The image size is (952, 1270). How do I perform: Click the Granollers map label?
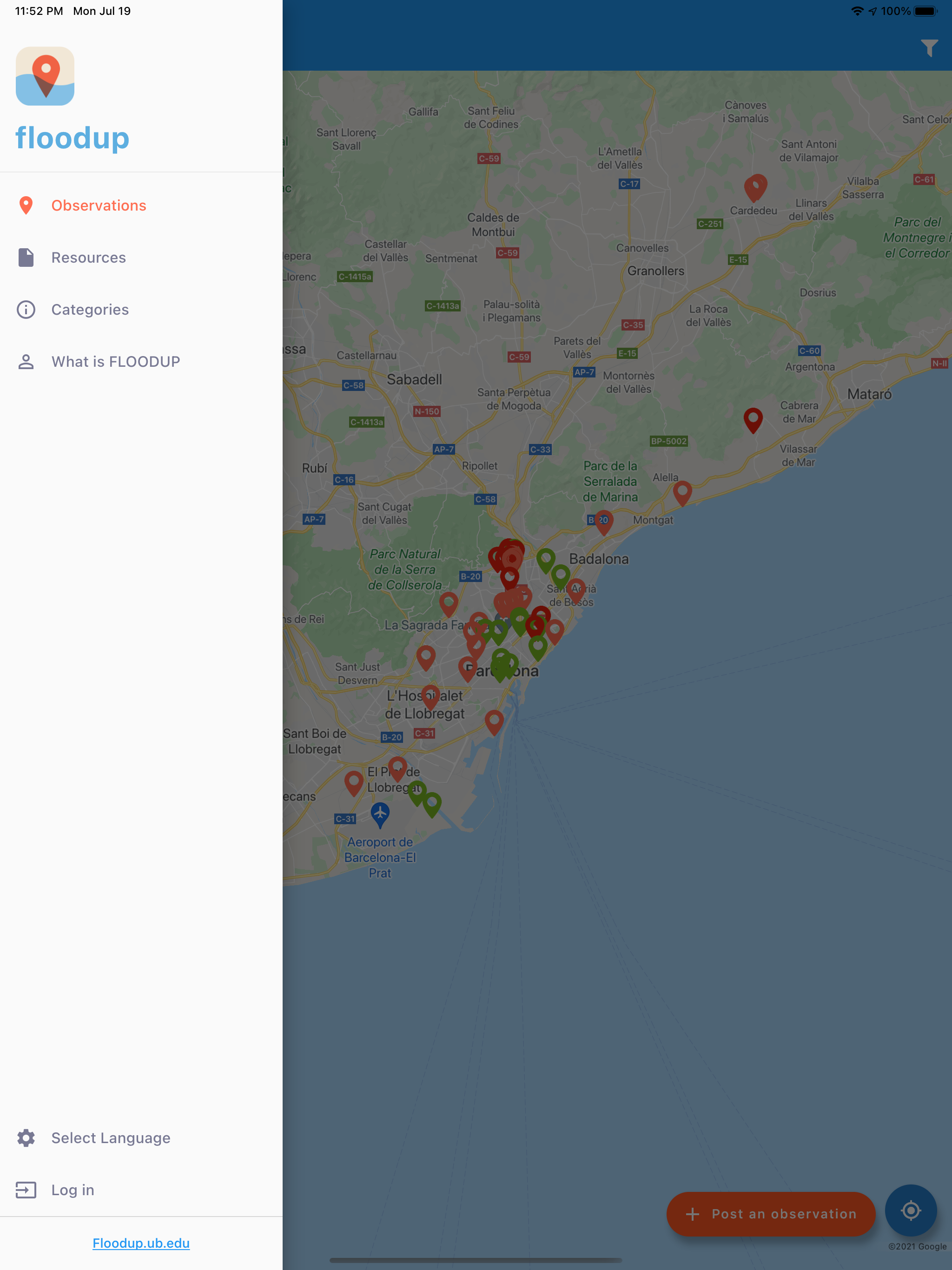pos(656,271)
